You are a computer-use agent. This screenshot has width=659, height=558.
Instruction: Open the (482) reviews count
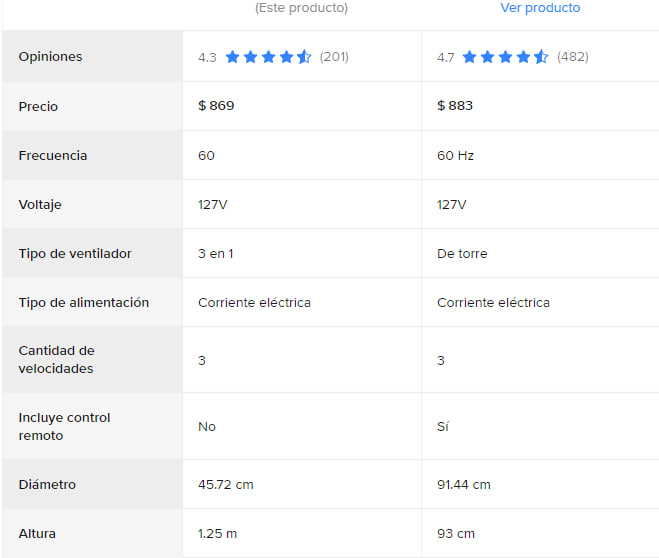coord(573,57)
